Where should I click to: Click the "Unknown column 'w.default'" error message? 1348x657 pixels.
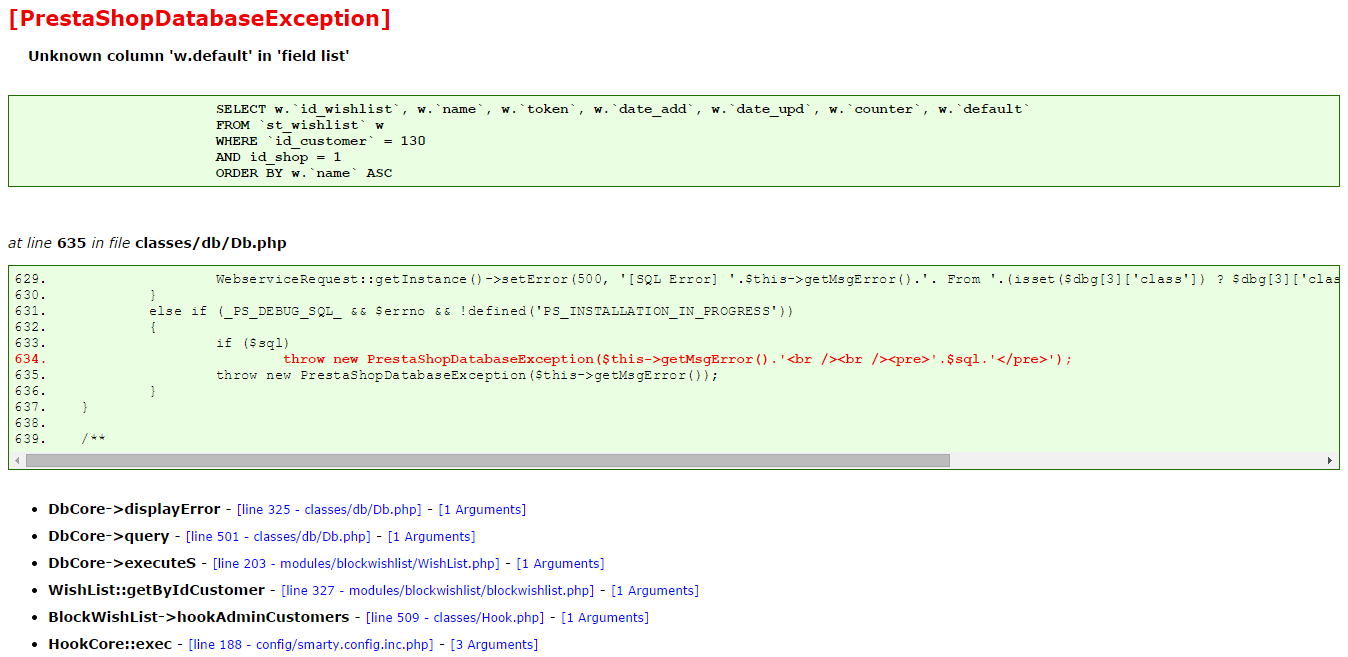coord(189,56)
